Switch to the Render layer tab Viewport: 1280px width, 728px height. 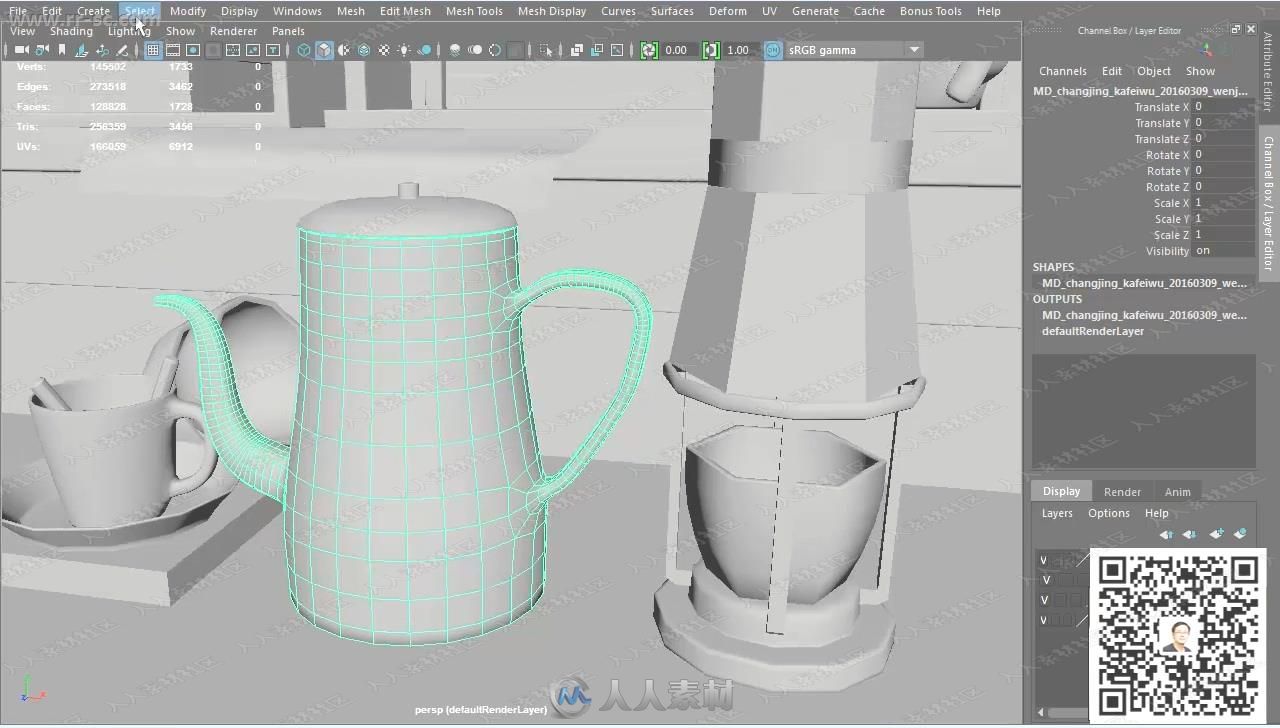[x=1122, y=491]
